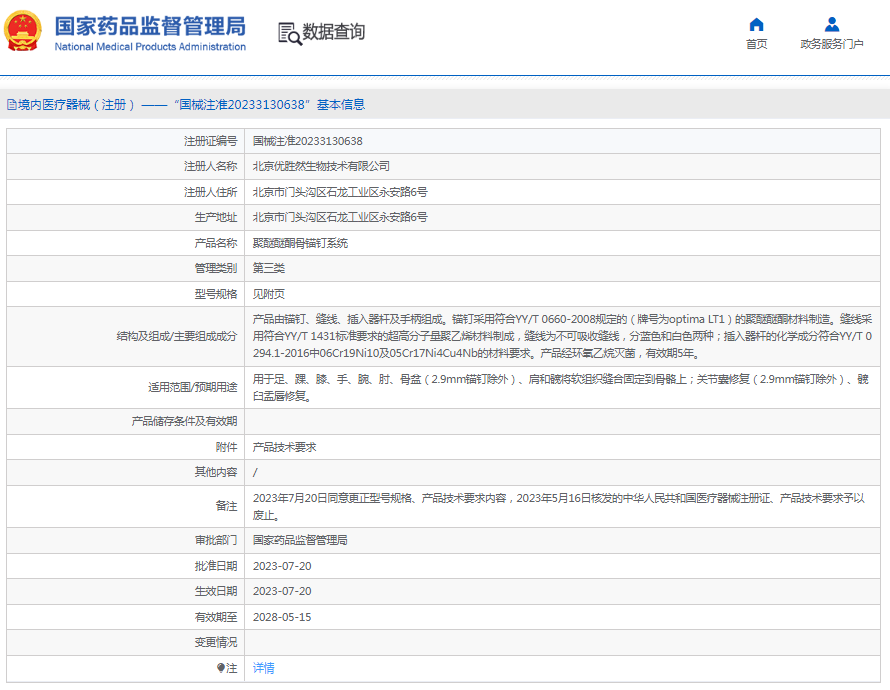Image resolution: width=890 pixels, height=690 pixels.
Task: Click the 见附页 value in 型号规格 row
Action: pos(268,294)
